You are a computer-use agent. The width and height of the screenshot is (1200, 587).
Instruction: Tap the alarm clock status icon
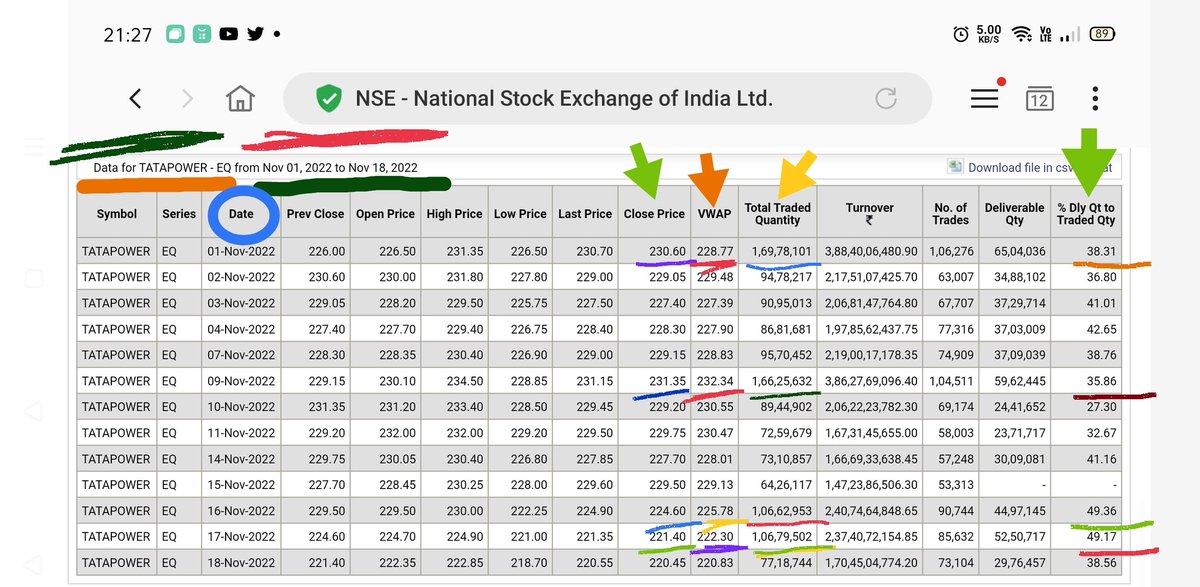(x=961, y=34)
